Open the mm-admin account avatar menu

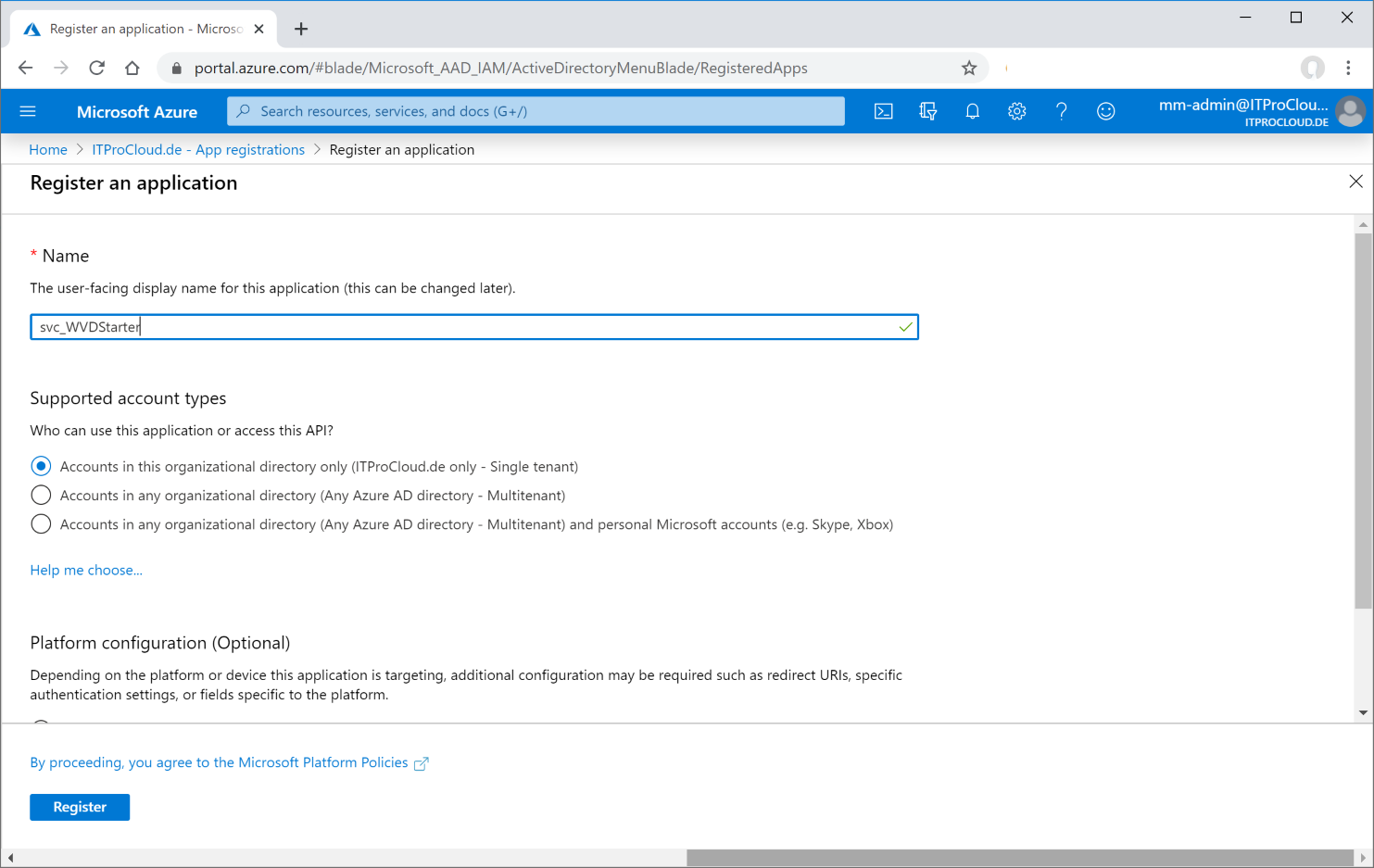pyautogui.click(x=1350, y=111)
